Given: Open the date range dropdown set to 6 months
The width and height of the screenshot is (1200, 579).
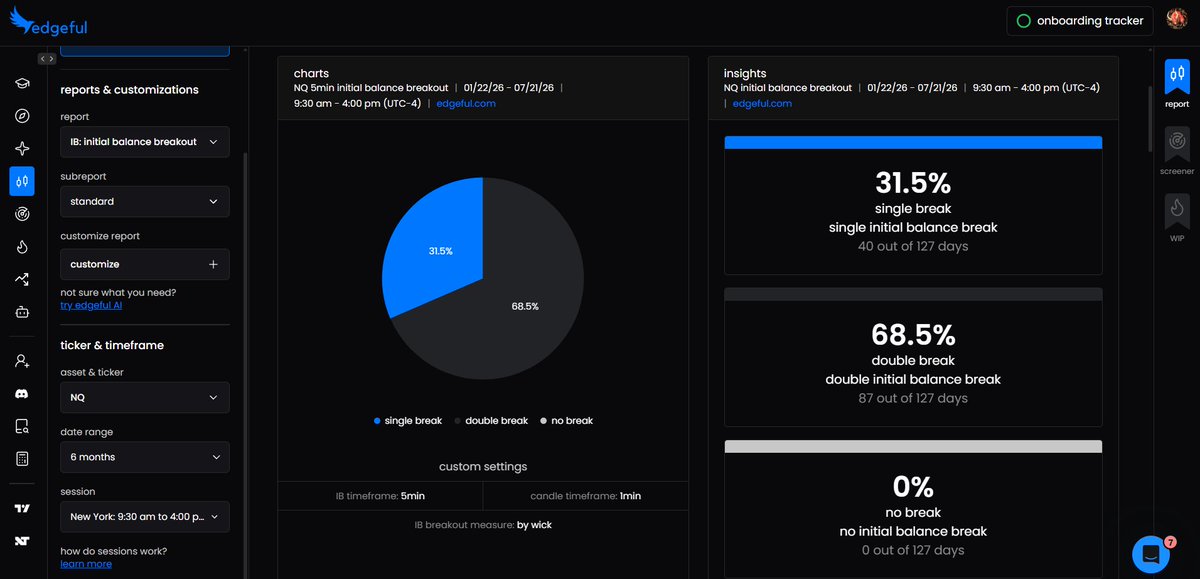Looking at the screenshot, I should [145, 457].
